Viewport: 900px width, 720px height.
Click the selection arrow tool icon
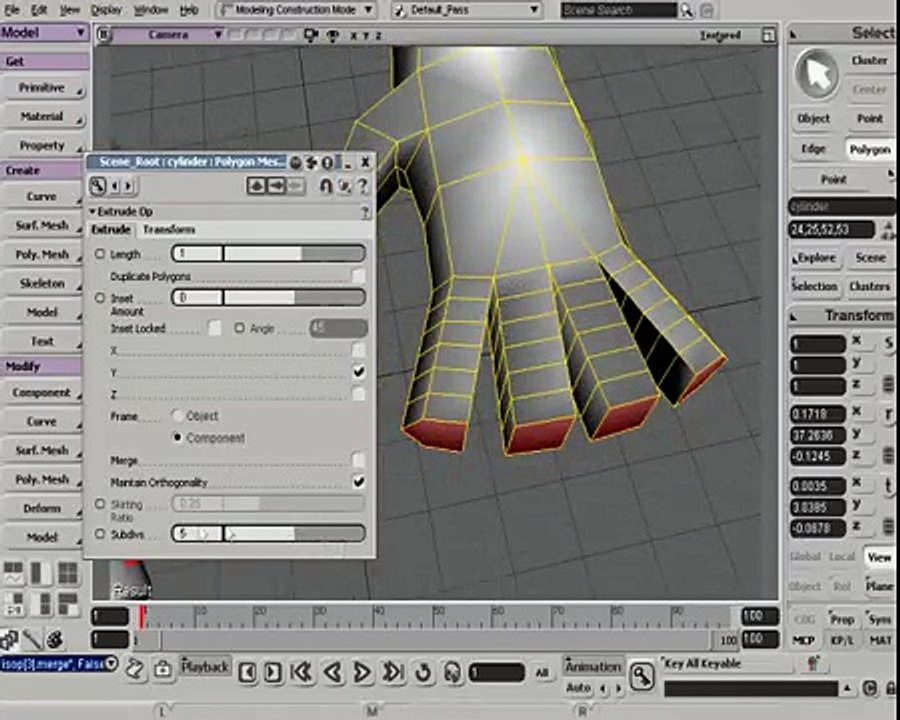coord(816,74)
